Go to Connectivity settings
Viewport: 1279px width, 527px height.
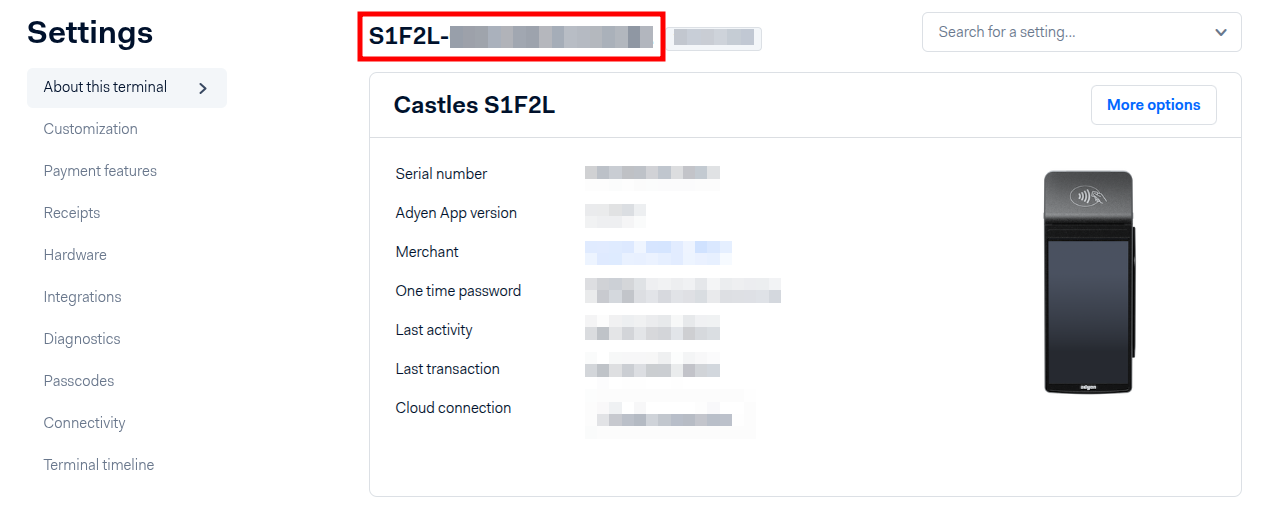(x=84, y=423)
